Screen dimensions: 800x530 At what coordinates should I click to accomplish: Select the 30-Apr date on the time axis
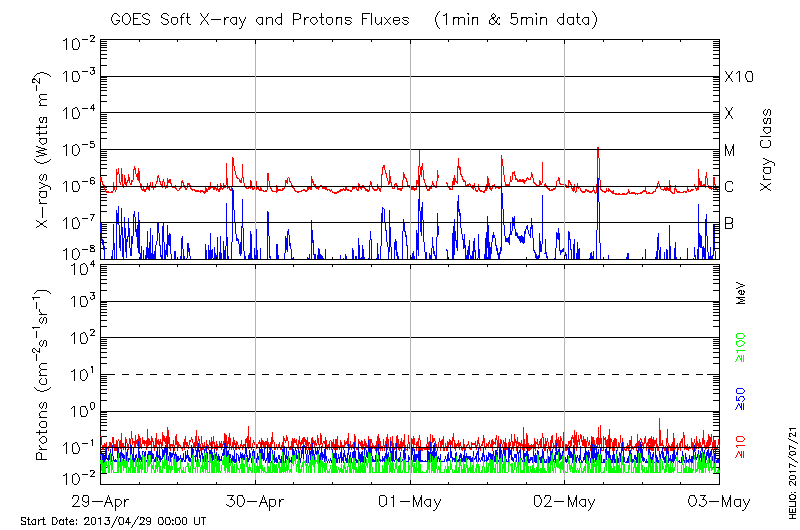click(x=256, y=500)
